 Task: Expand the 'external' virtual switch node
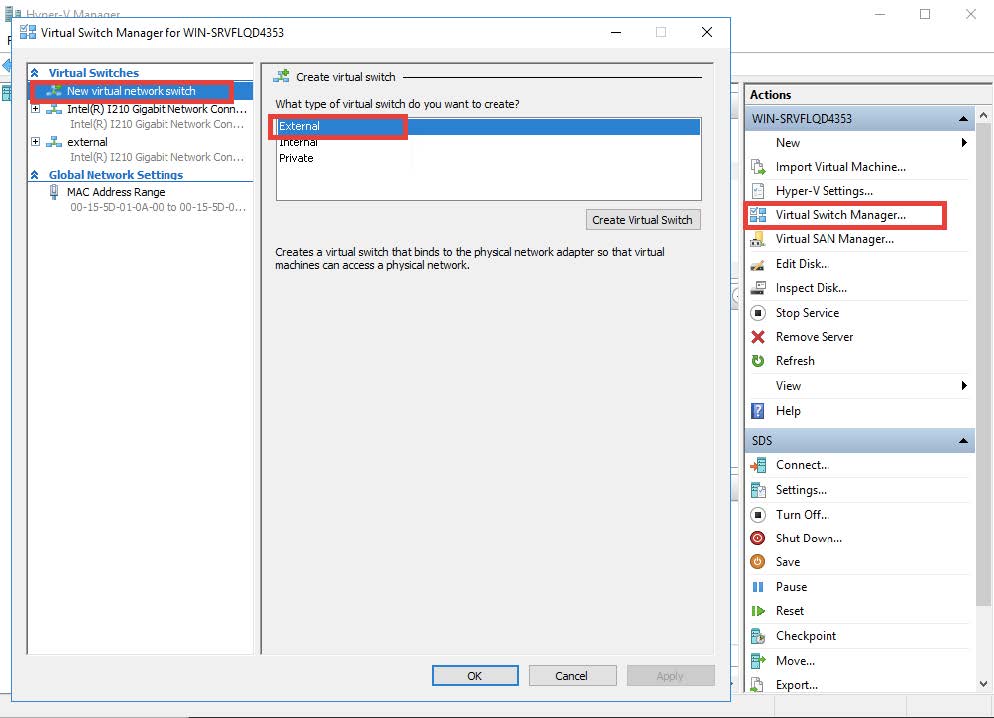point(36,142)
